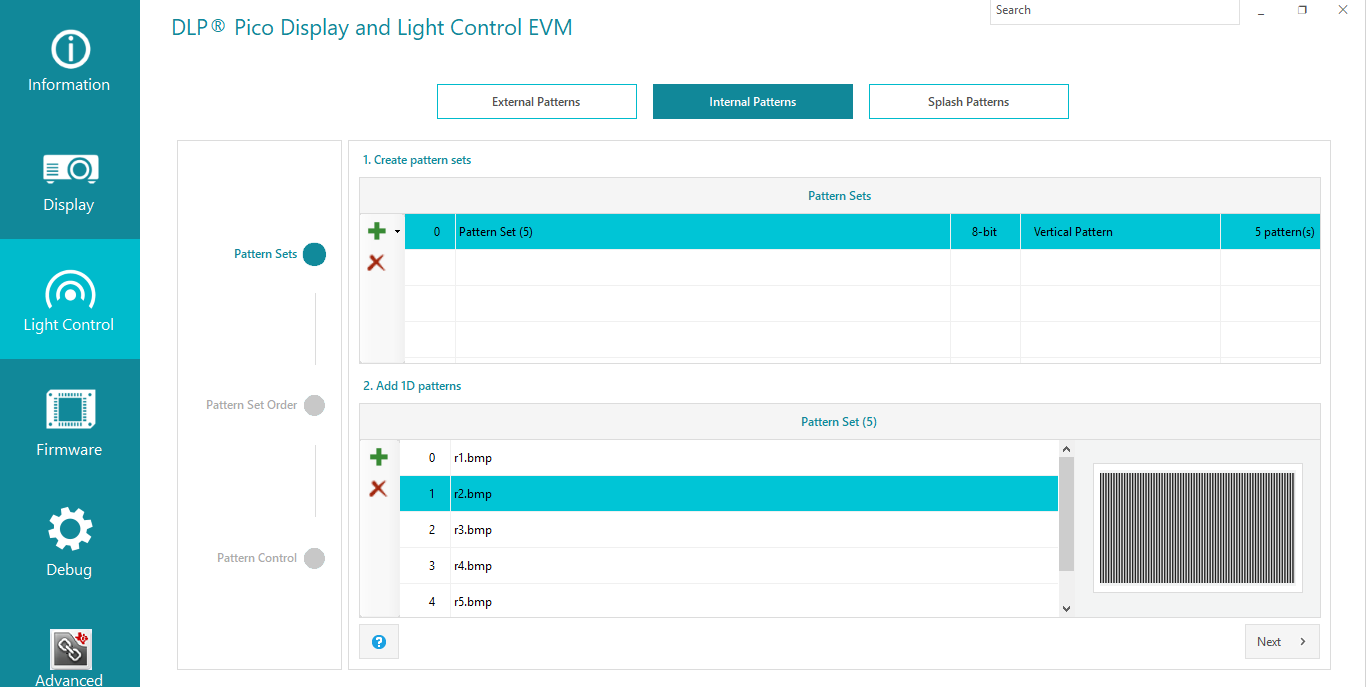Click the Pattern Sets table header
1366x687 pixels.
(840, 196)
